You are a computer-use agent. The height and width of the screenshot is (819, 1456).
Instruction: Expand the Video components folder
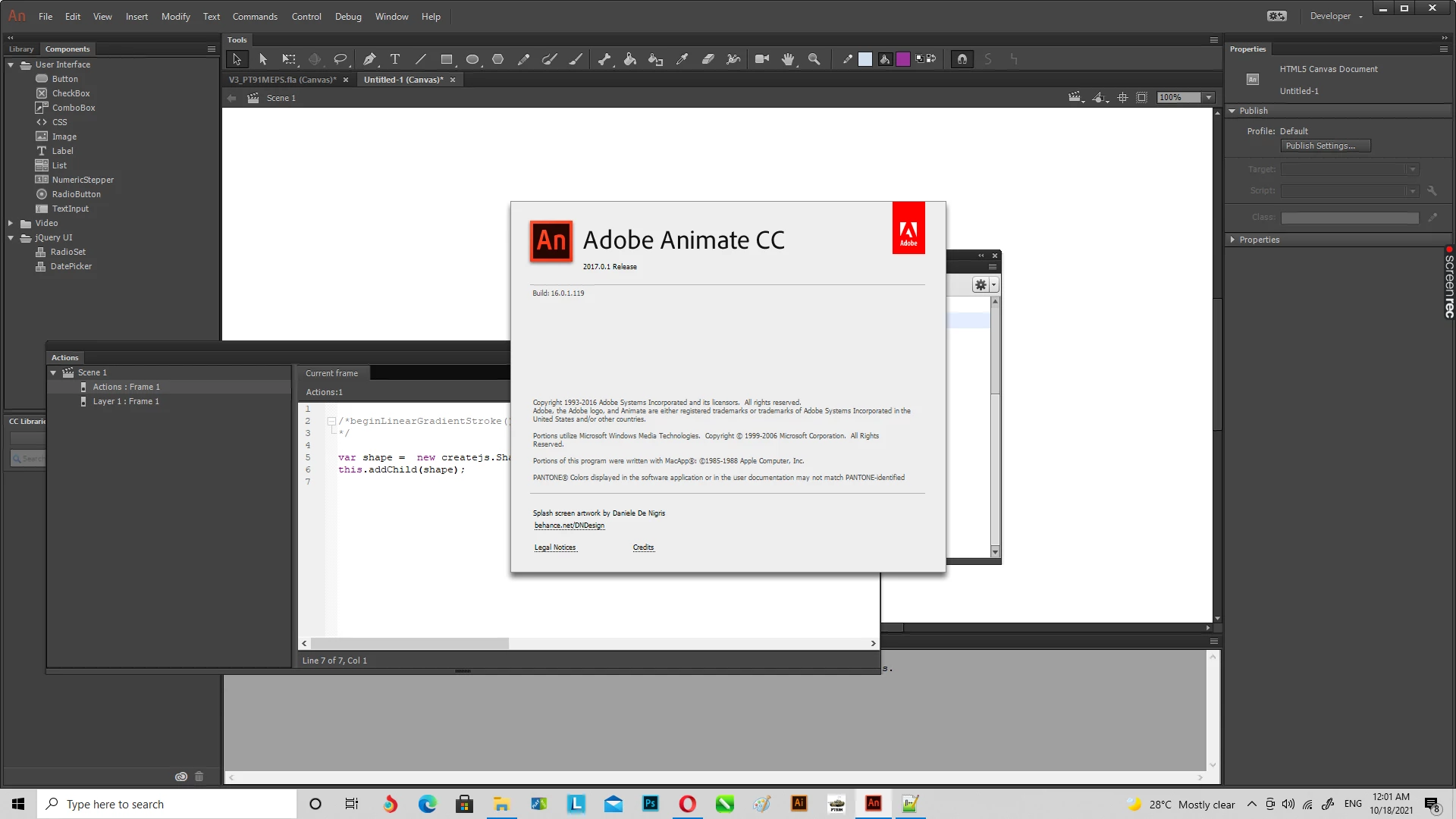coord(11,224)
